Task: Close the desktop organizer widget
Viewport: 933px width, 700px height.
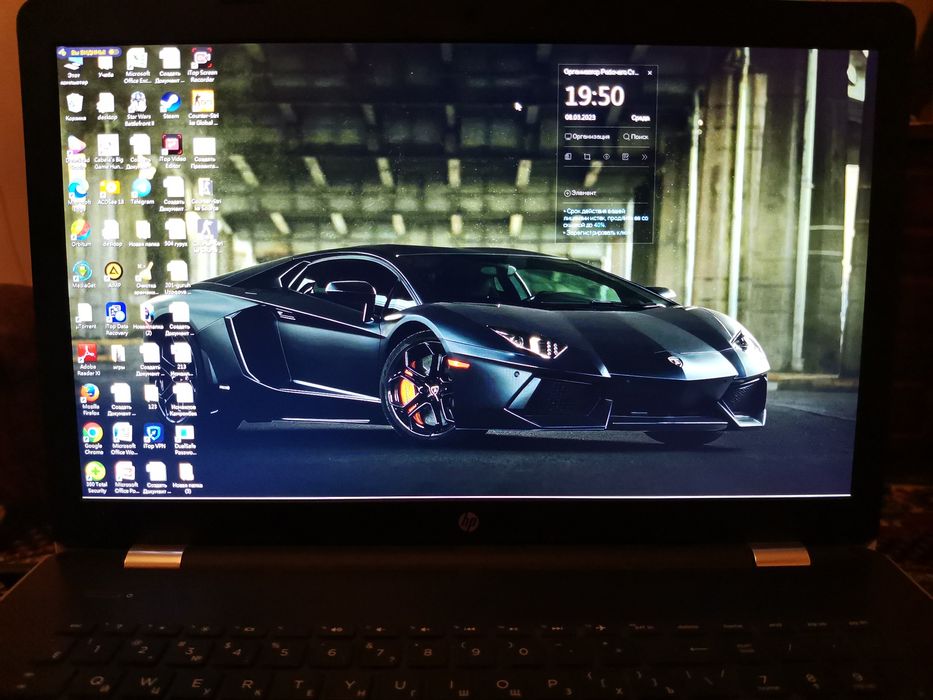Action: 650,73
